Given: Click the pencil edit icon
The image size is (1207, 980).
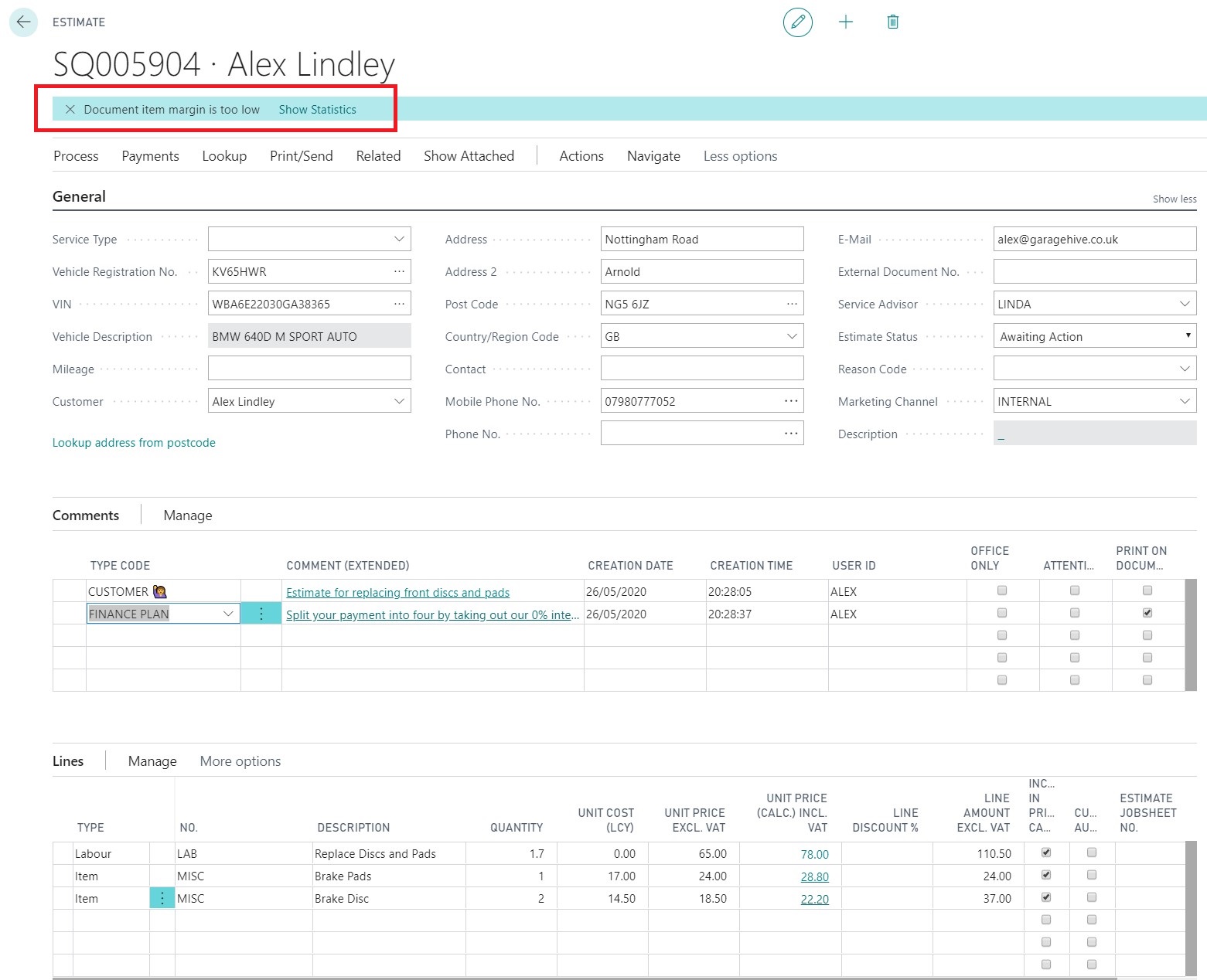Looking at the screenshot, I should [797, 22].
